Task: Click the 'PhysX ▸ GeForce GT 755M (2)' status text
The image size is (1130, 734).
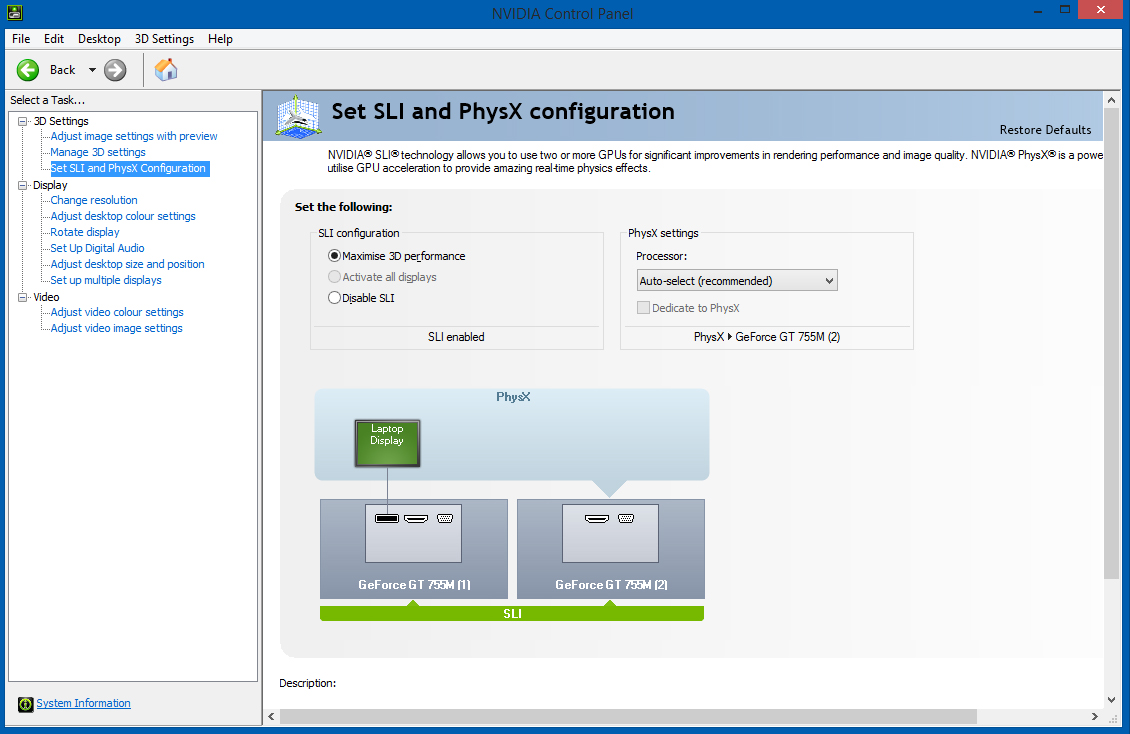Action: coord(767,336)
